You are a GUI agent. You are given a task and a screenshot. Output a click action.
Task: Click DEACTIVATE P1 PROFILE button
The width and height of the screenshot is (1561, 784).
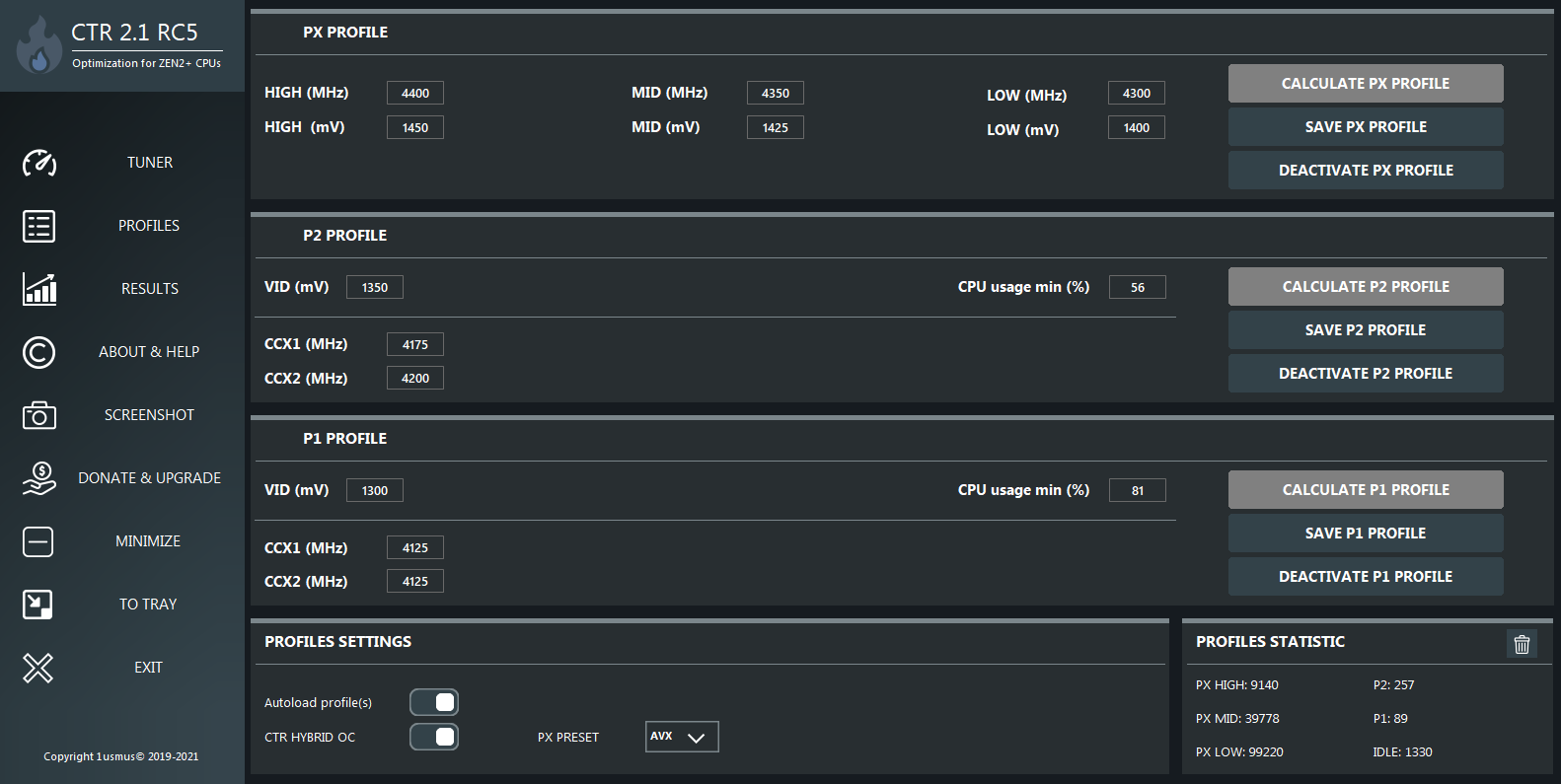[1366, 577]
